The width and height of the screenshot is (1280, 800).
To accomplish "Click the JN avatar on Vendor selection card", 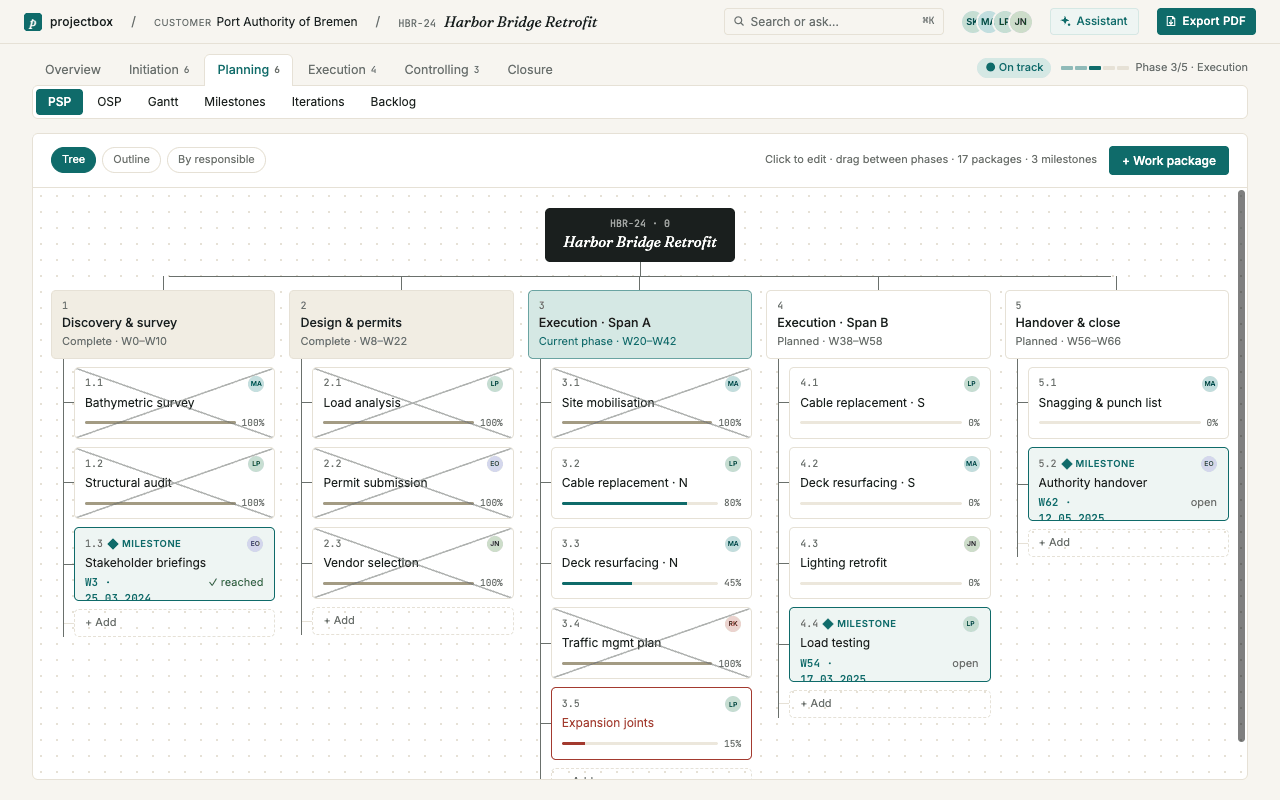I will coord(494,544).
